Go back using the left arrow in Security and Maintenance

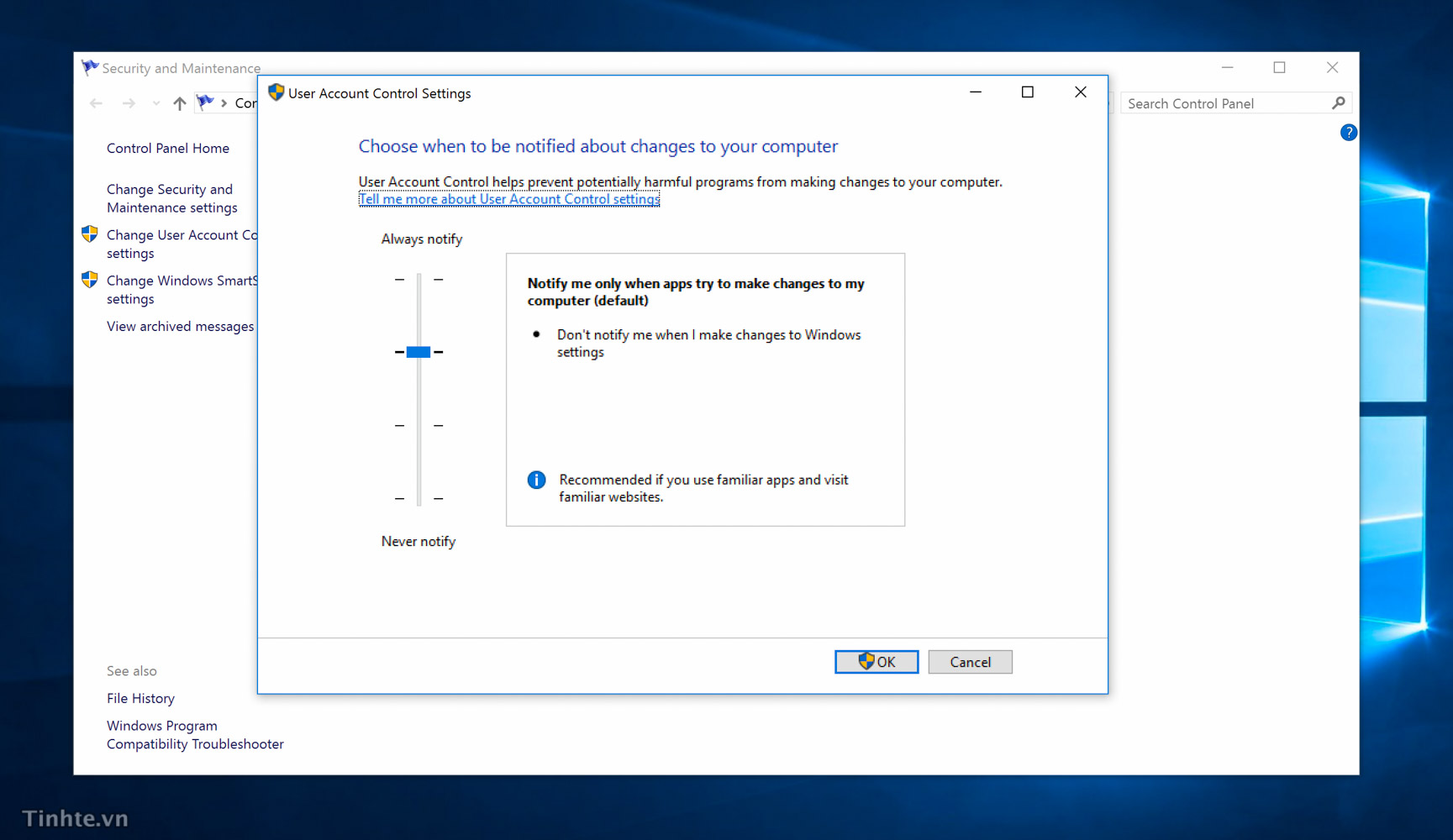point(97,103)
